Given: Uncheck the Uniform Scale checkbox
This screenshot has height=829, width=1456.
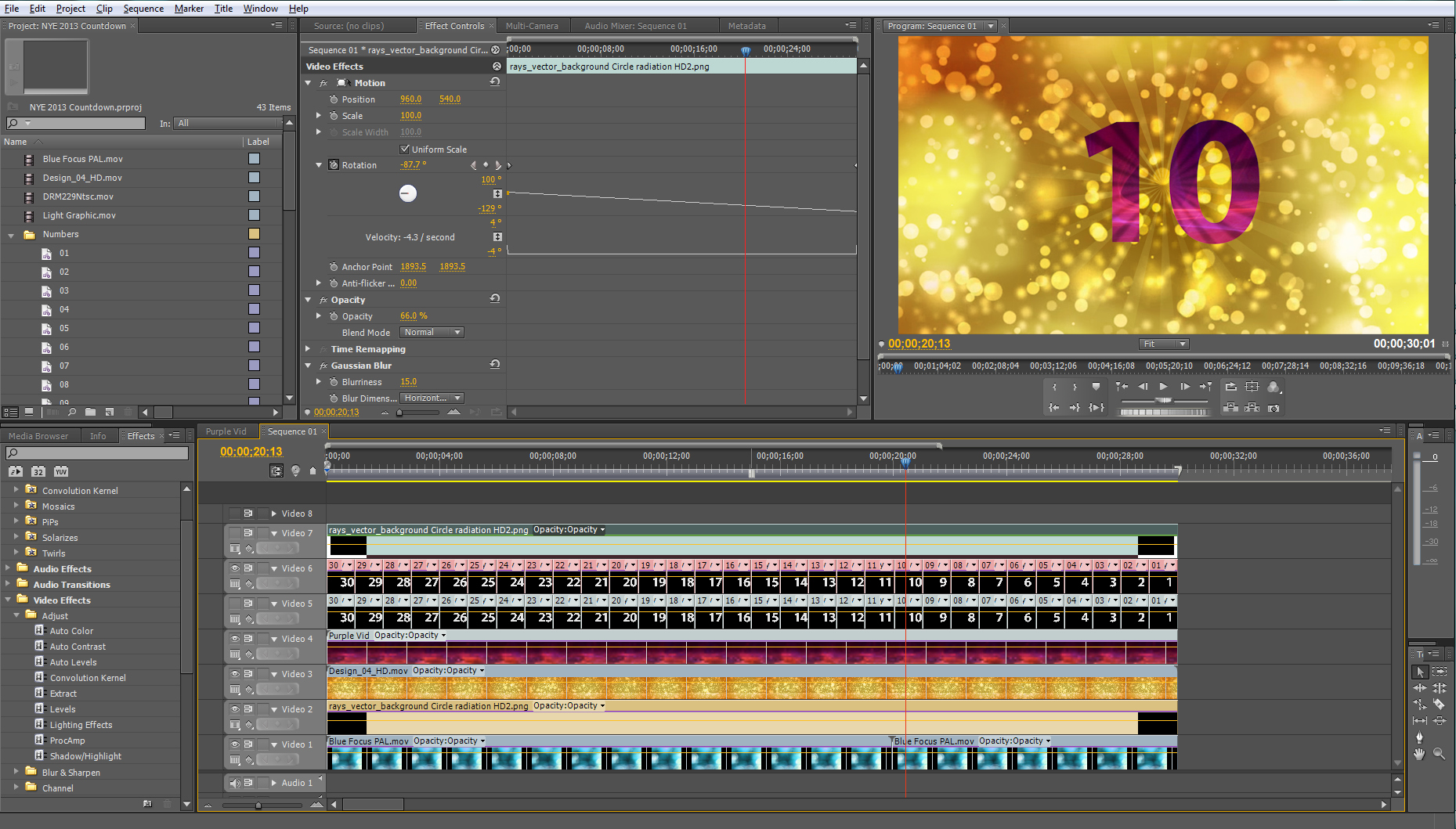Looking at the screenshot, I should [405, 149].
